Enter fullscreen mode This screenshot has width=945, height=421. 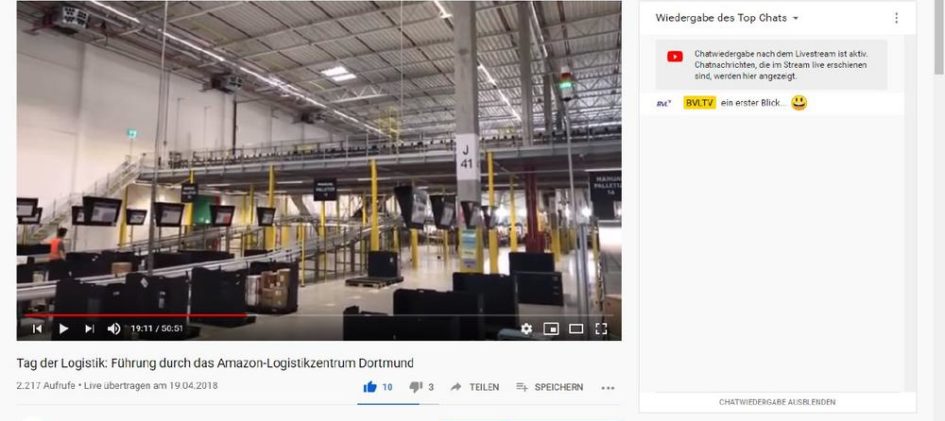(x=601, y=329)
